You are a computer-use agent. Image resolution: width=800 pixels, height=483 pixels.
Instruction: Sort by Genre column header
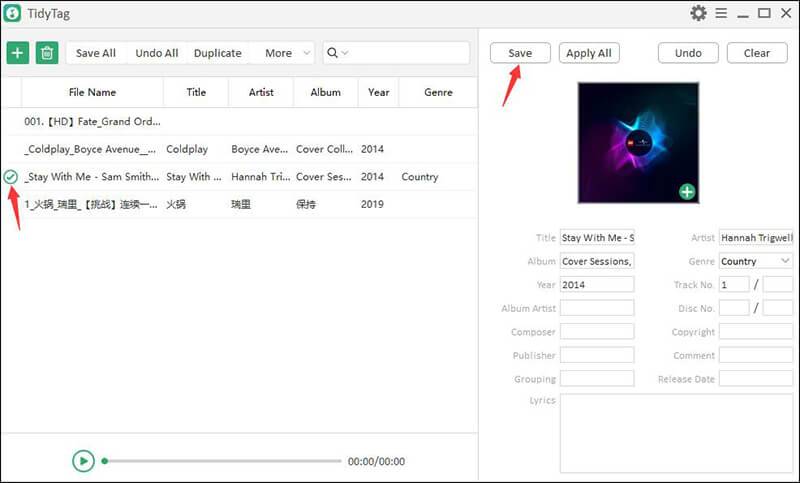438,92
